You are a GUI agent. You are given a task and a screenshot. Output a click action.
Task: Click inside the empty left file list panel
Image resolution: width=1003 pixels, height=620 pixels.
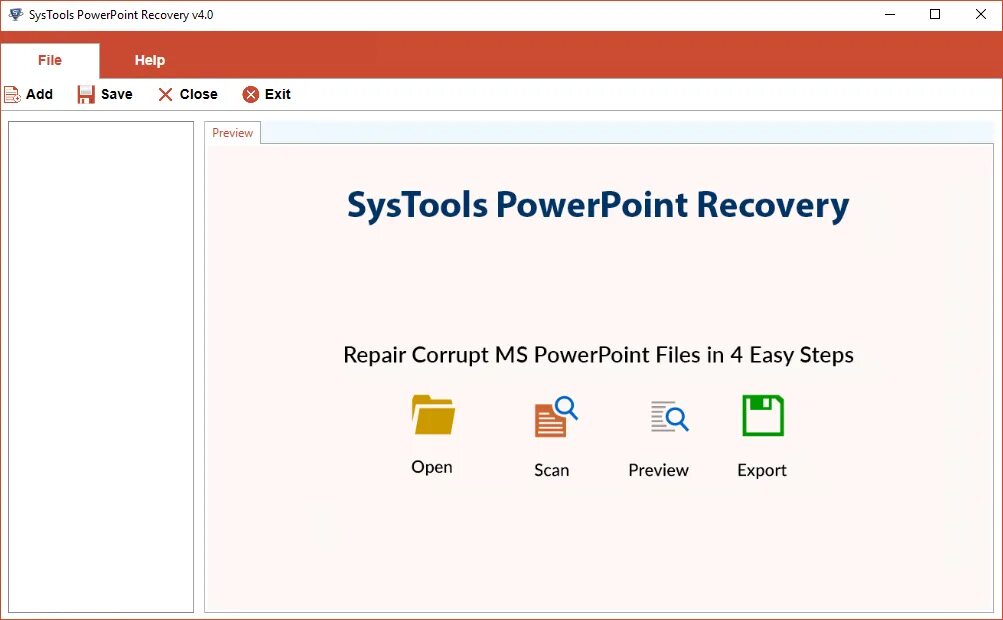[101, 367]
